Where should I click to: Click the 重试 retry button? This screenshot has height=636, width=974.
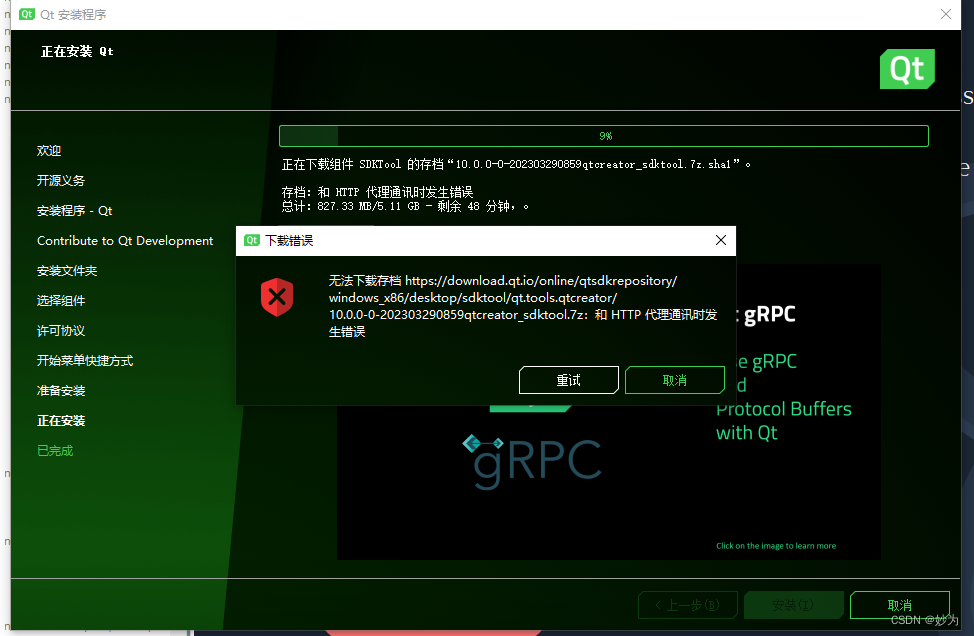click(x=568, y=380)
